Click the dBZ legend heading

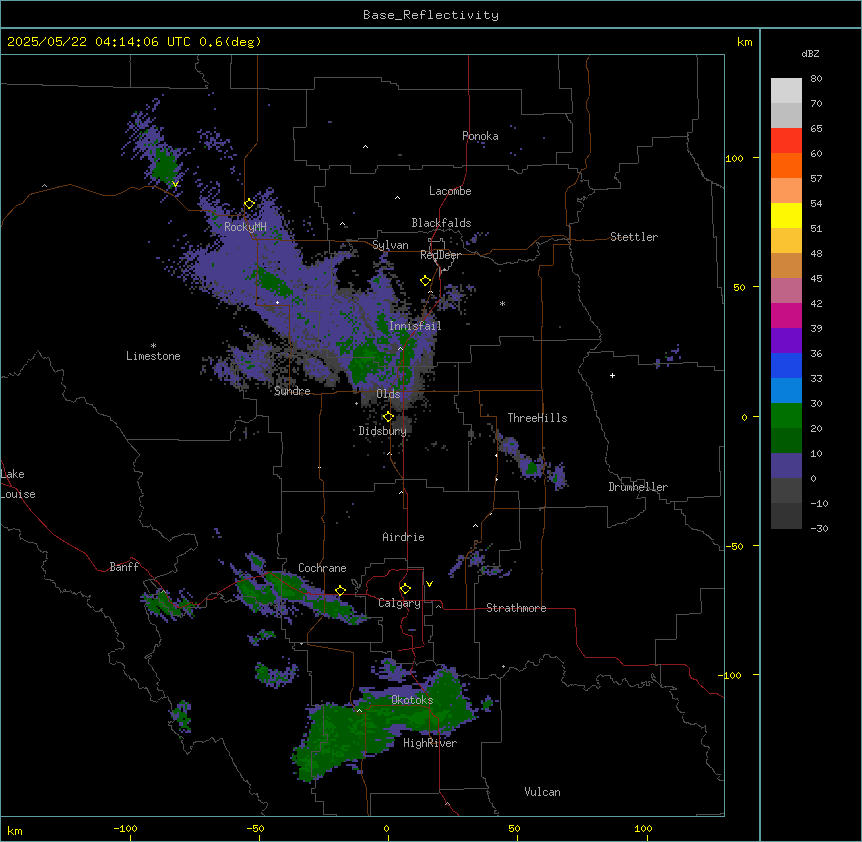pyautogui.click(x=810, y=53)
